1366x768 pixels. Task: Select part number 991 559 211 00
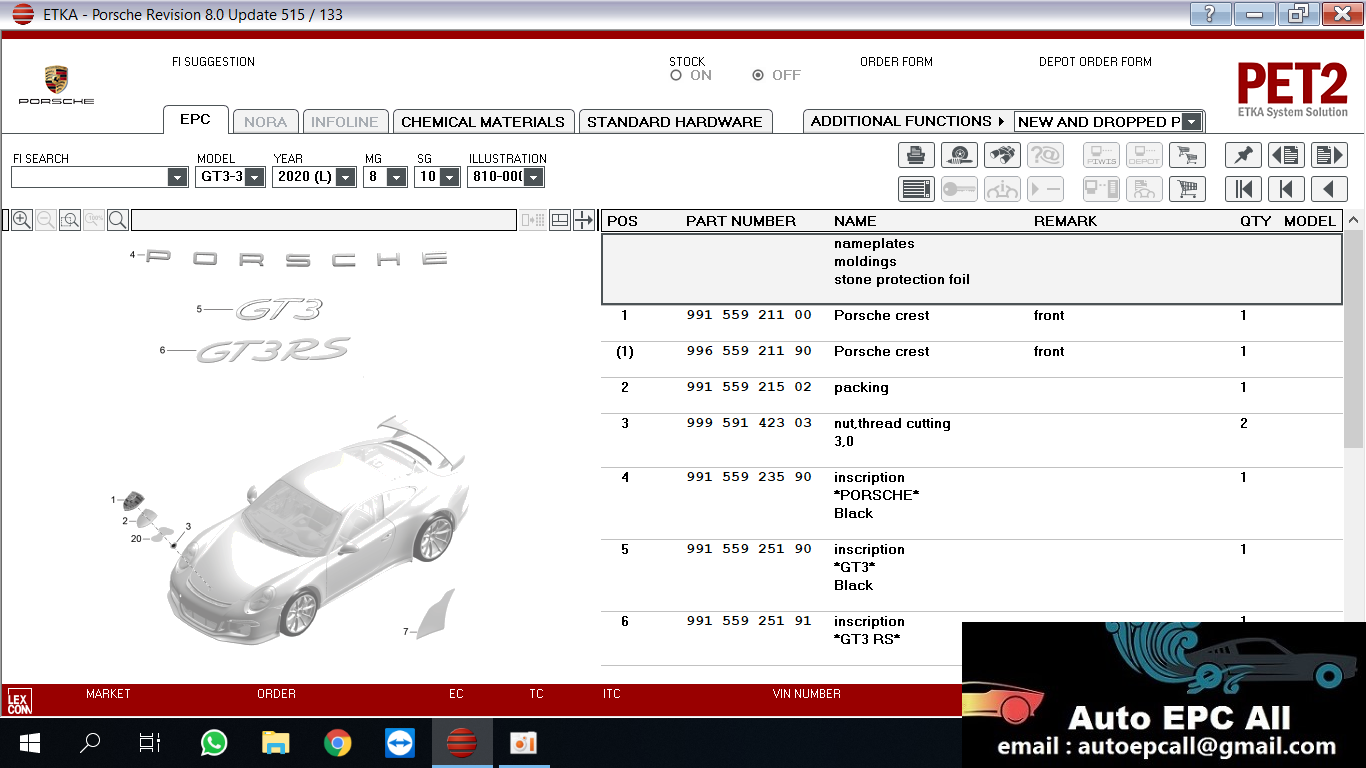pyautogui.click(x=749, y=316)
